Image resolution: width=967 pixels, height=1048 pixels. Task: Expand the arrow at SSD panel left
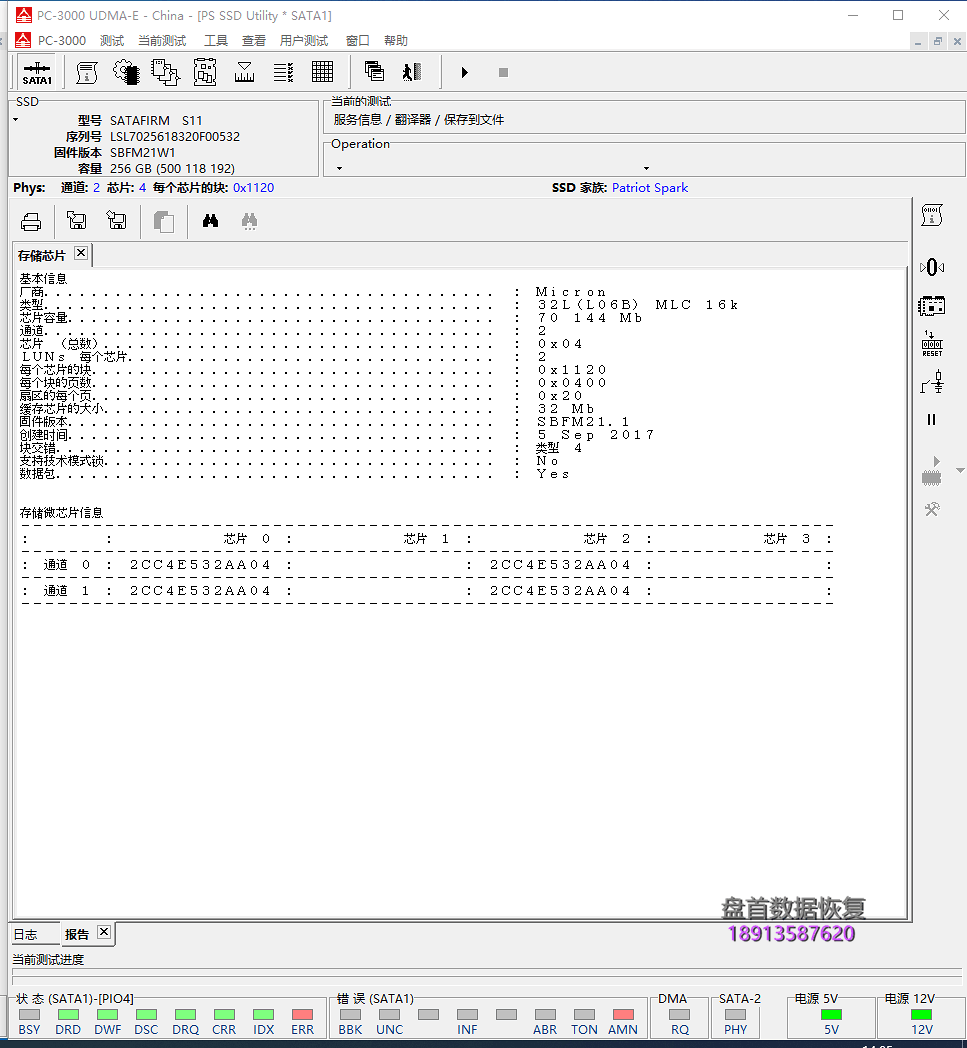15,120
